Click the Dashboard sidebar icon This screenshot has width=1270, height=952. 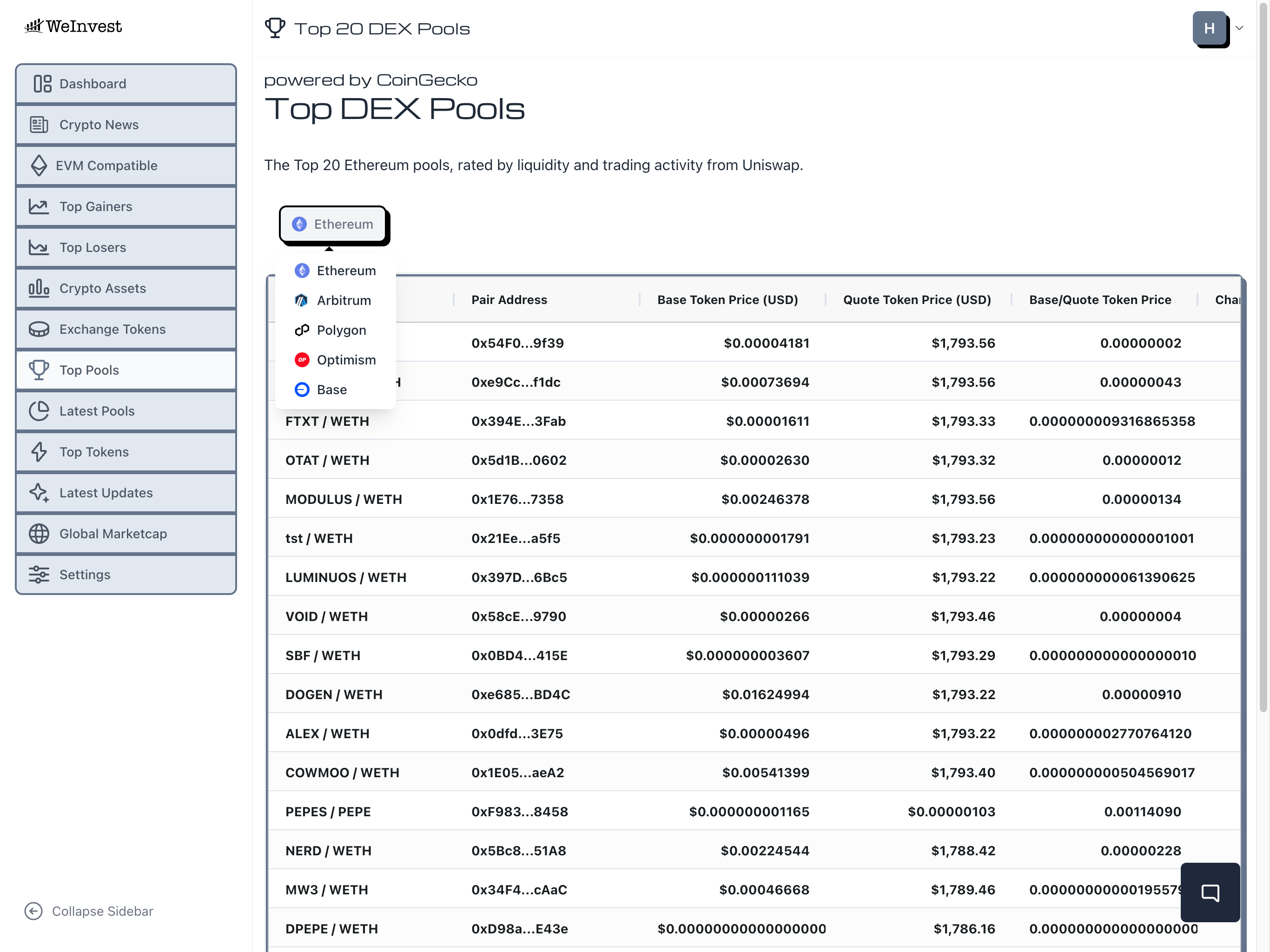click(x=42, y=84)
